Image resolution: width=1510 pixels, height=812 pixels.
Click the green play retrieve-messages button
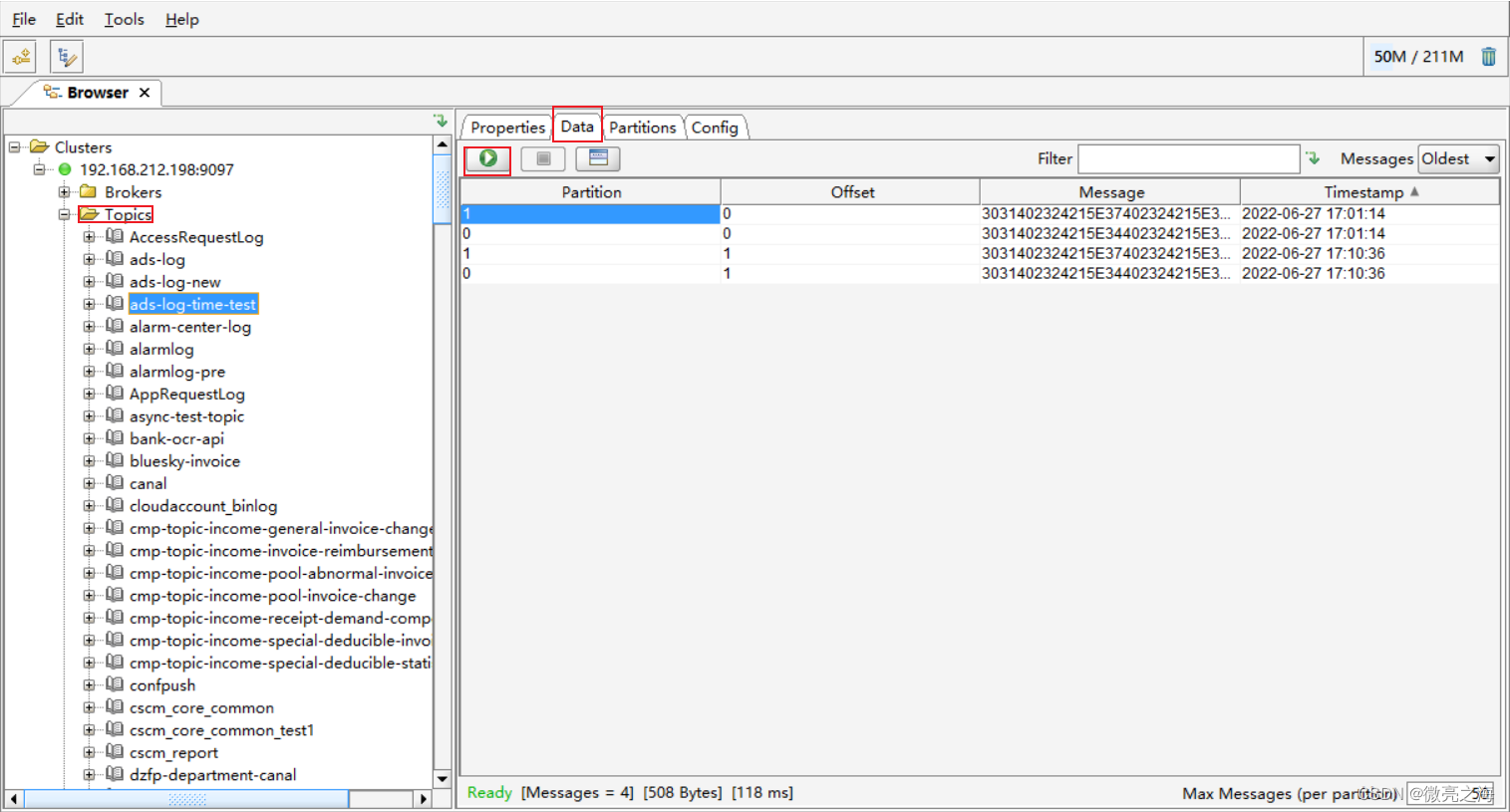pos(487,158)
